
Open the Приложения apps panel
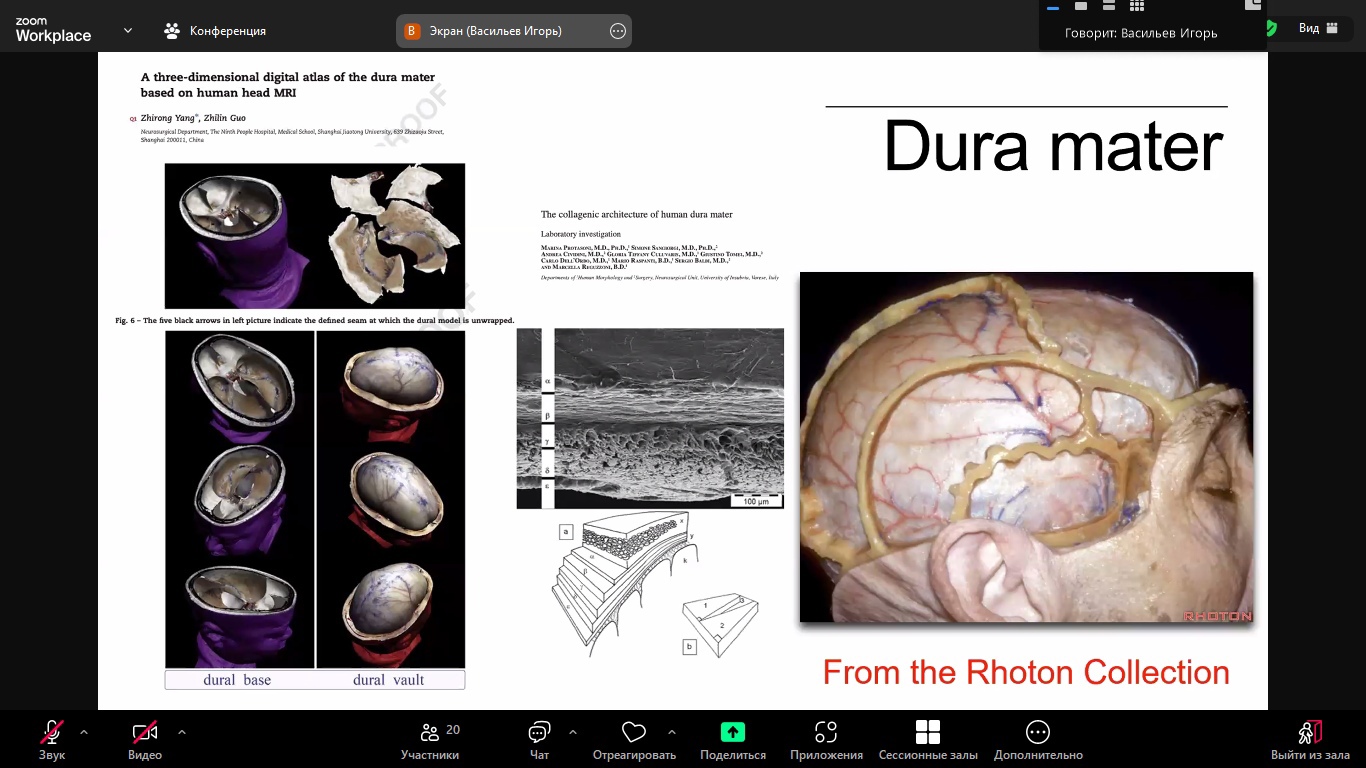(826, 740)
